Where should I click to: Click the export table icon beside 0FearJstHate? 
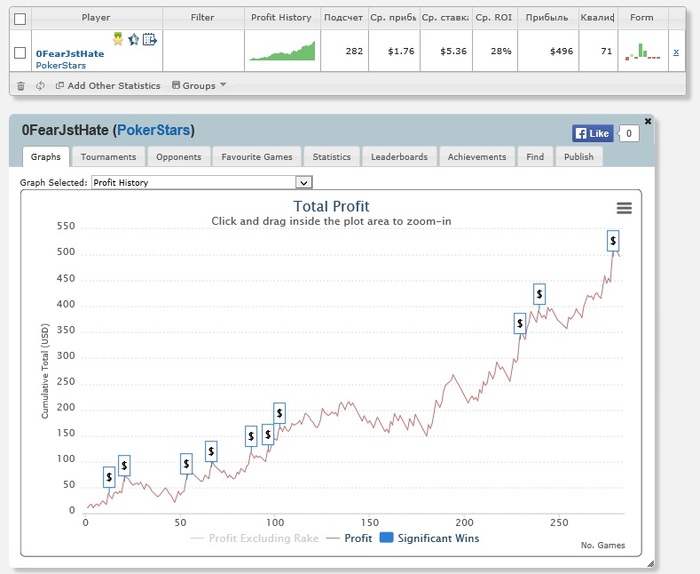(x=150, y=40)
